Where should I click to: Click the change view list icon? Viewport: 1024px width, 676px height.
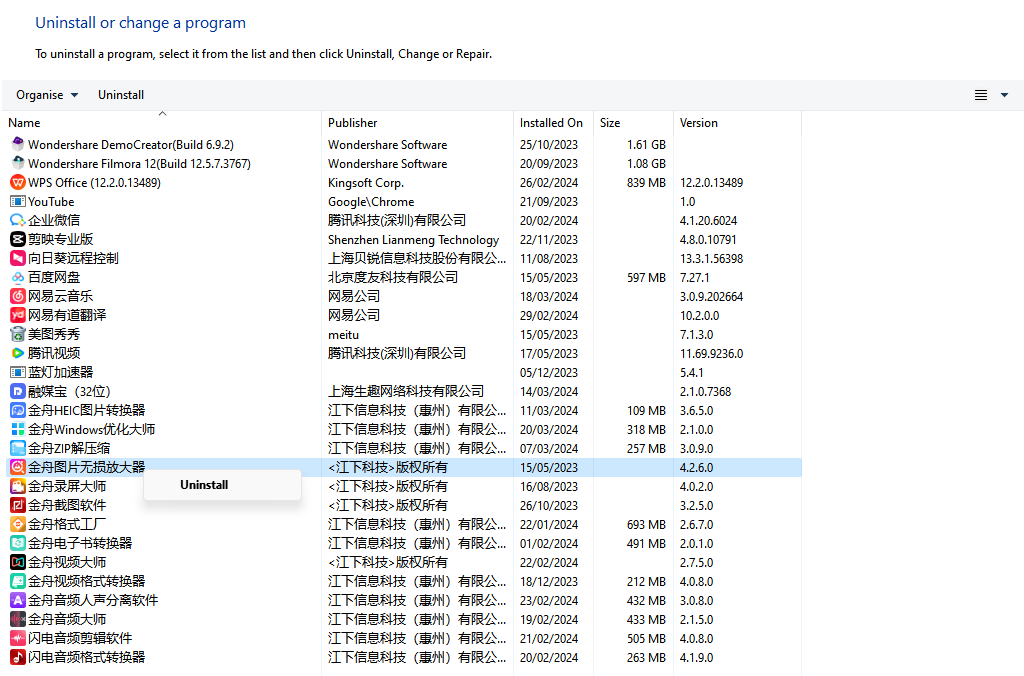tap(981, 95)
